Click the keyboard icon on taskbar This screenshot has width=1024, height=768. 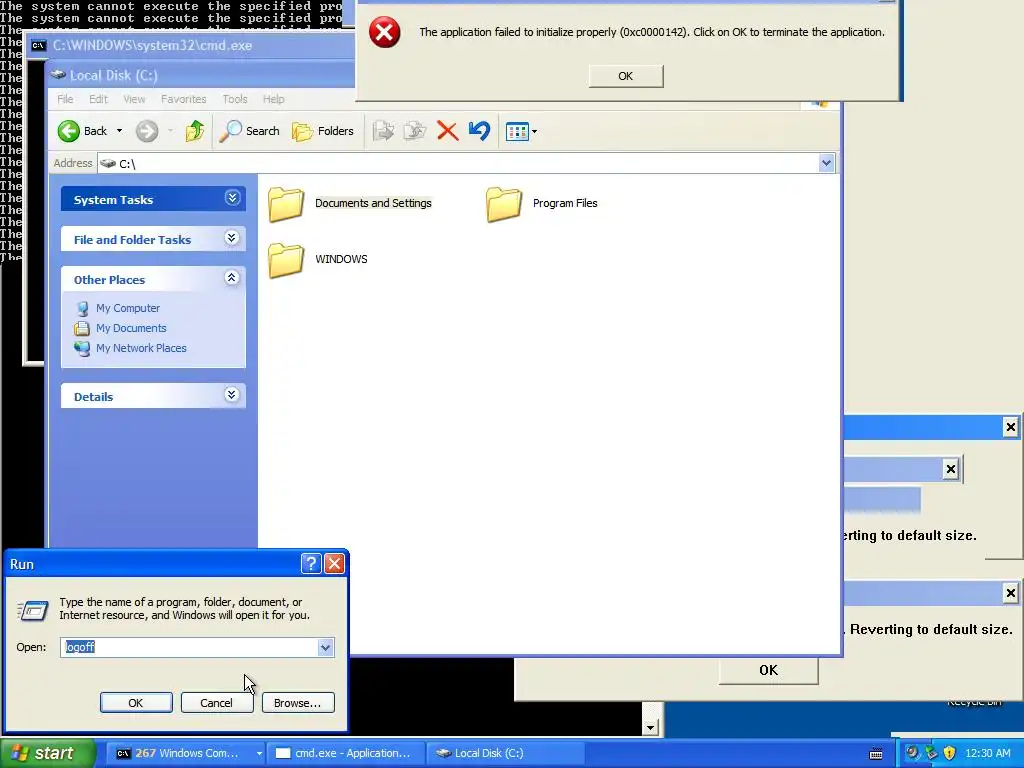[x=876, y=754]
